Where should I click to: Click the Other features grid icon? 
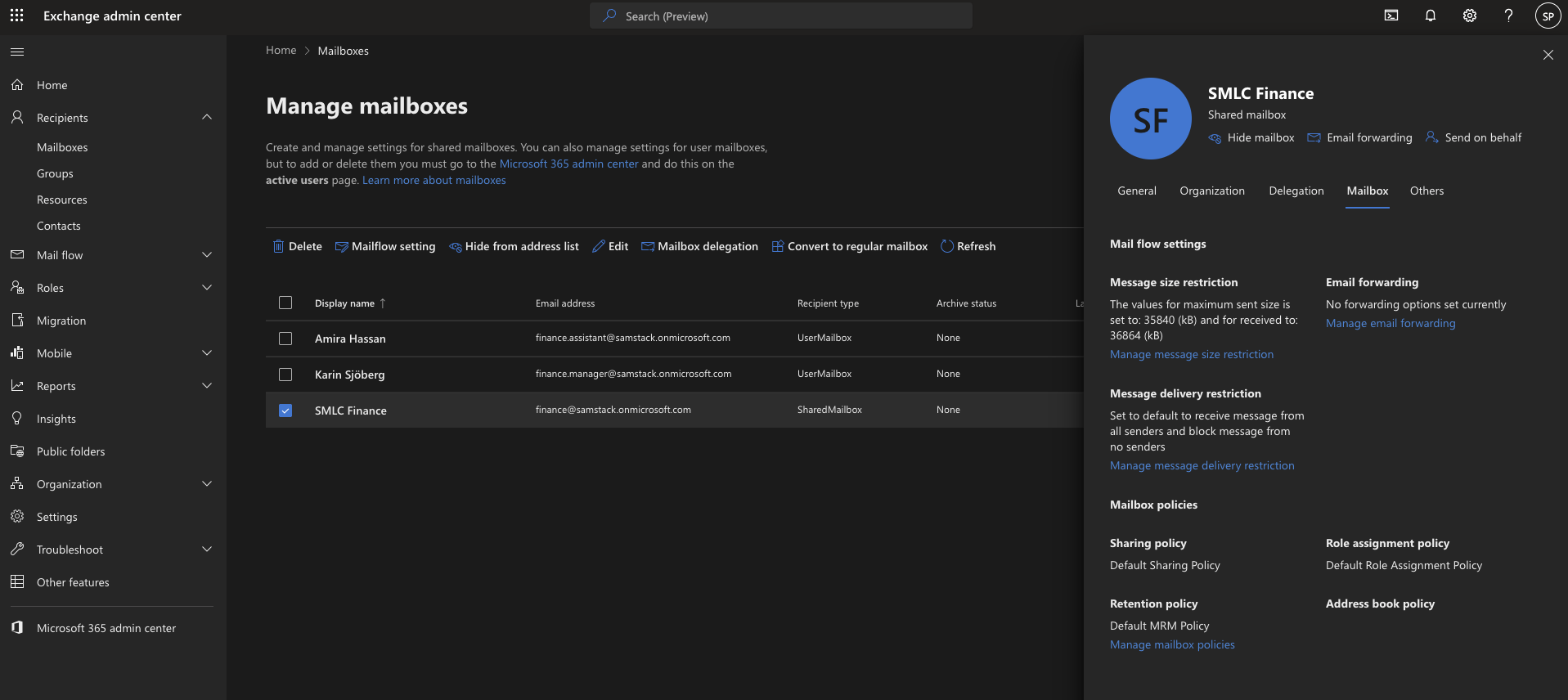[17, 582]
